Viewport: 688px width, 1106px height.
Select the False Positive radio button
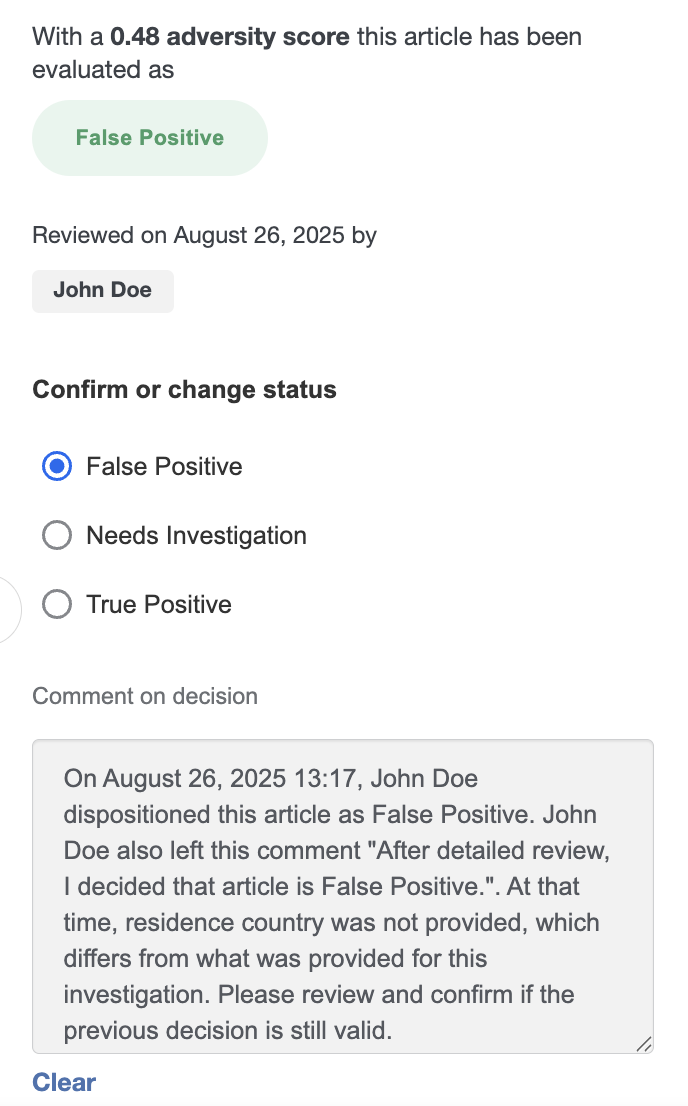click(56, 466)
